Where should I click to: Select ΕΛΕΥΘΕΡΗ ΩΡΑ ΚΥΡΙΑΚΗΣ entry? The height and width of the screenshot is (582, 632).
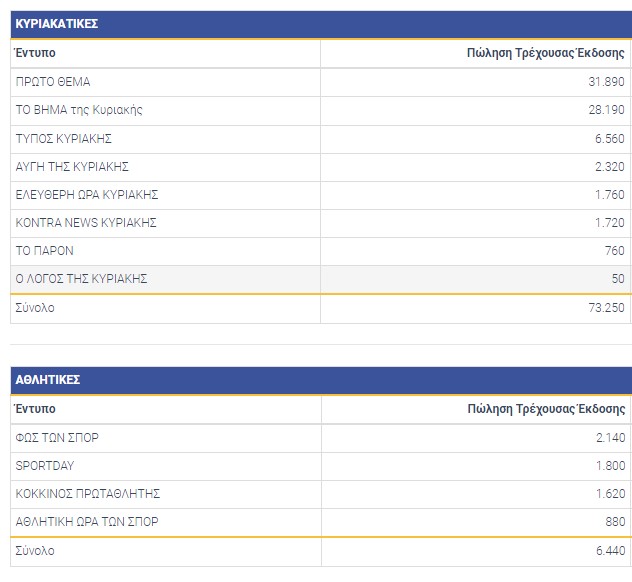(87, 194)
